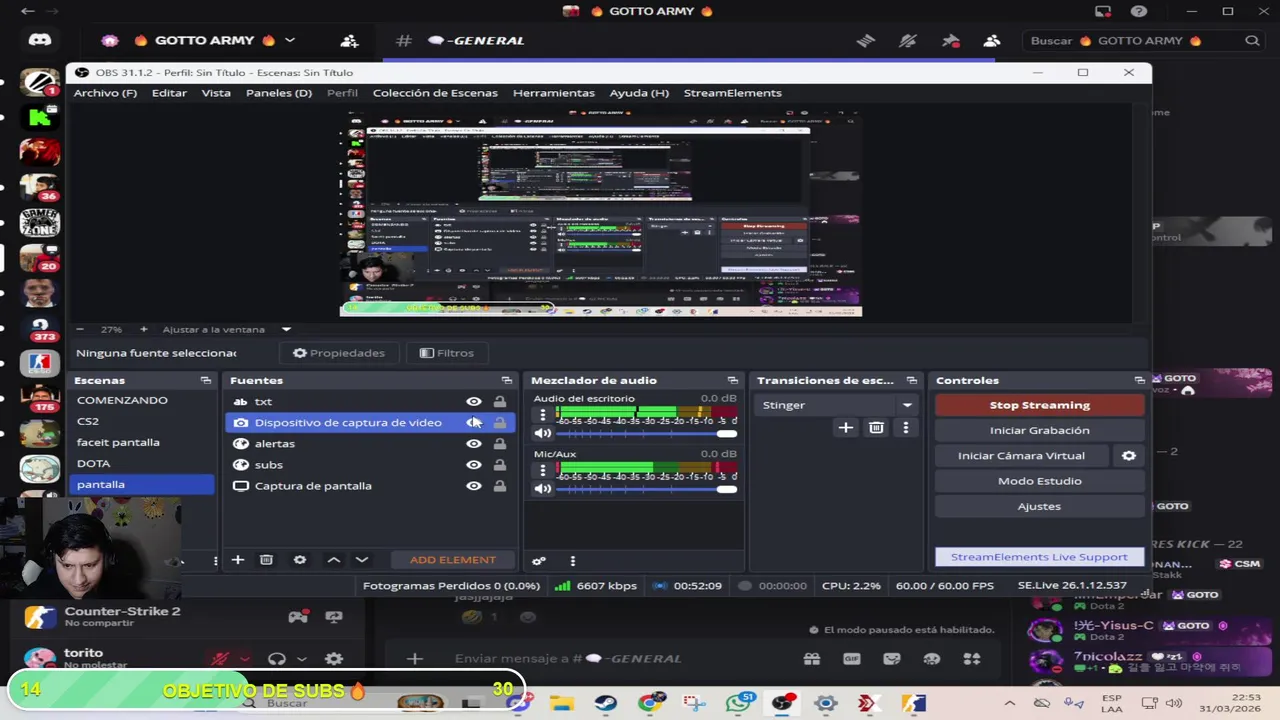The width and height of the screenshot is (1280, 720).
Task: Open Ajustes in Controles
Action: coord(1040,506)
